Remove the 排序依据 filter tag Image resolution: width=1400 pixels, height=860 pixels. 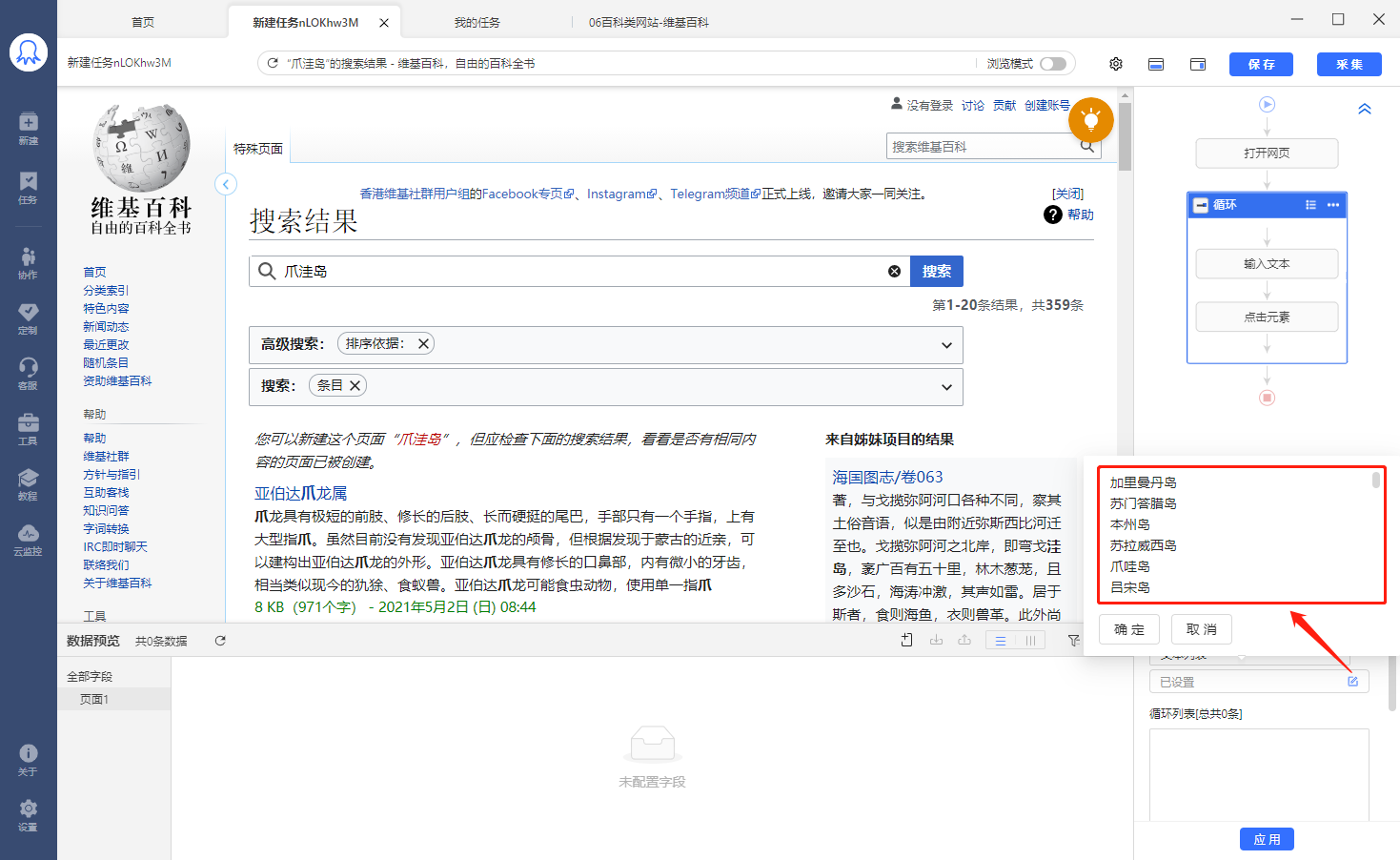click(x=423, y=343)
